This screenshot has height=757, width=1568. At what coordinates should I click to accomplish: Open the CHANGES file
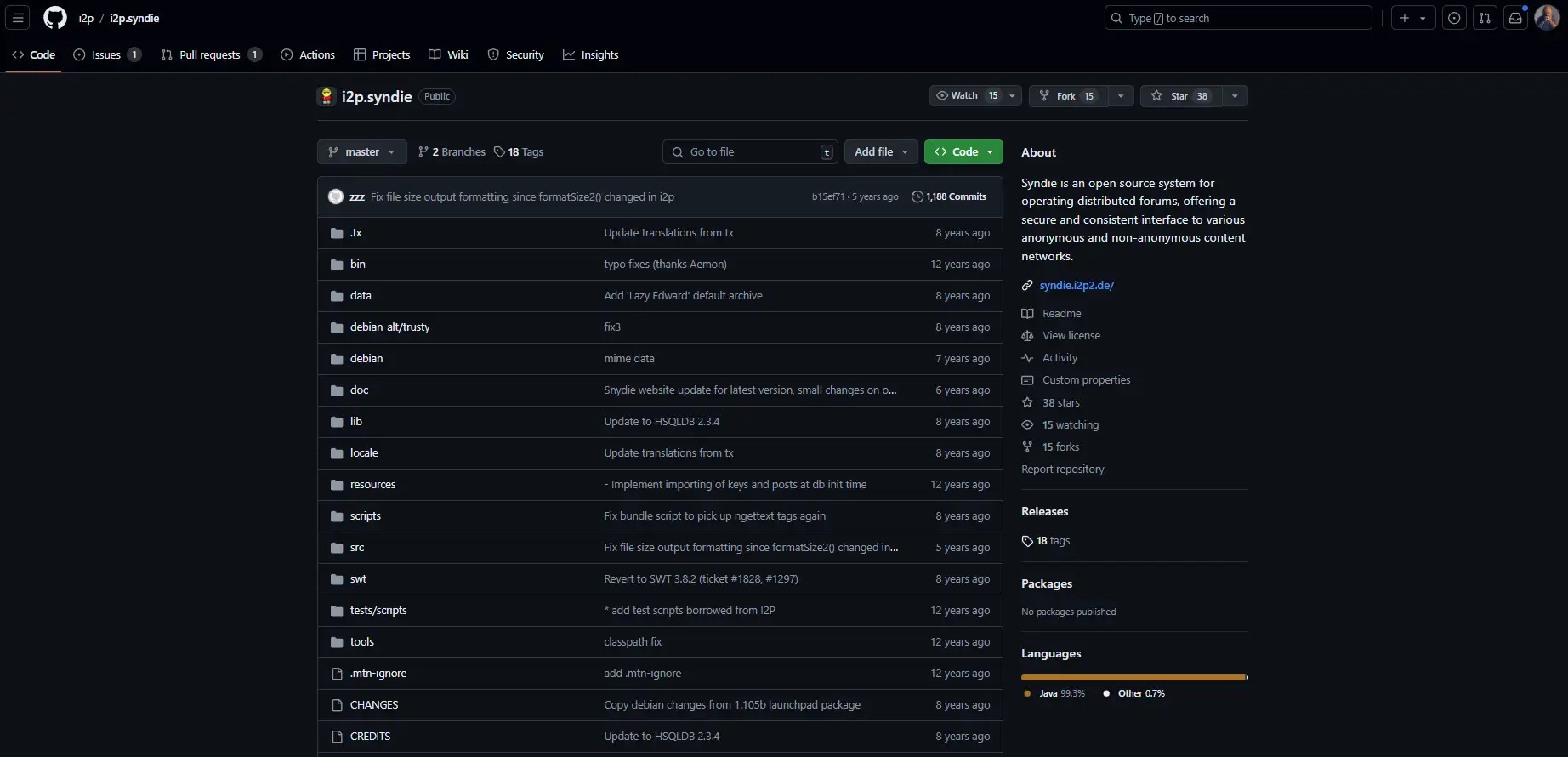[374, 704]
